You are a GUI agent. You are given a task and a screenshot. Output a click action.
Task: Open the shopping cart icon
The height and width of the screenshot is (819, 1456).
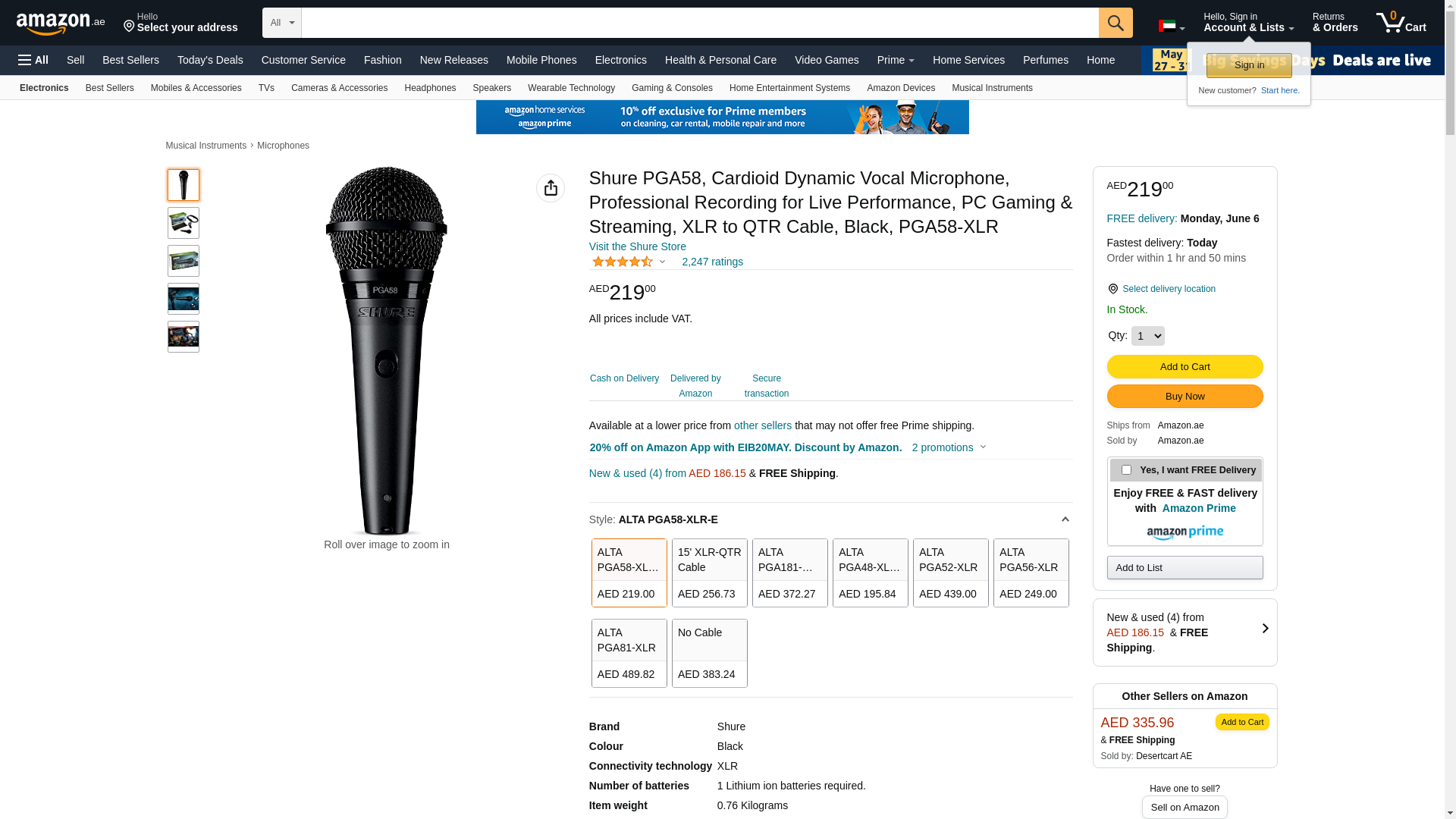pyautogui.click(x=1401, y=23)
